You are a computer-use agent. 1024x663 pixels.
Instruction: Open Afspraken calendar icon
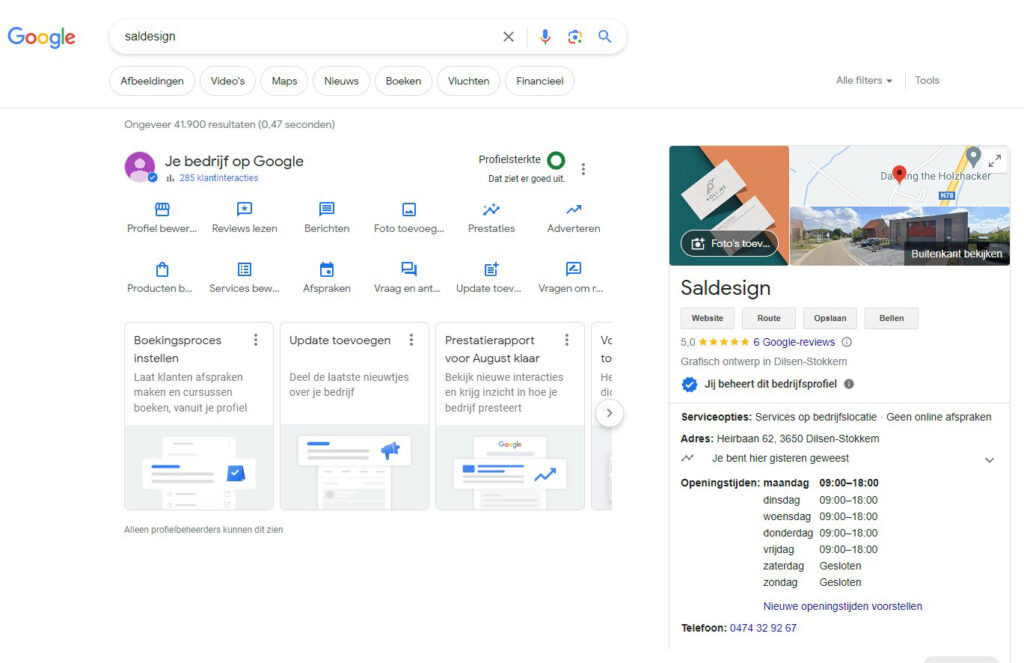point(327,269)
